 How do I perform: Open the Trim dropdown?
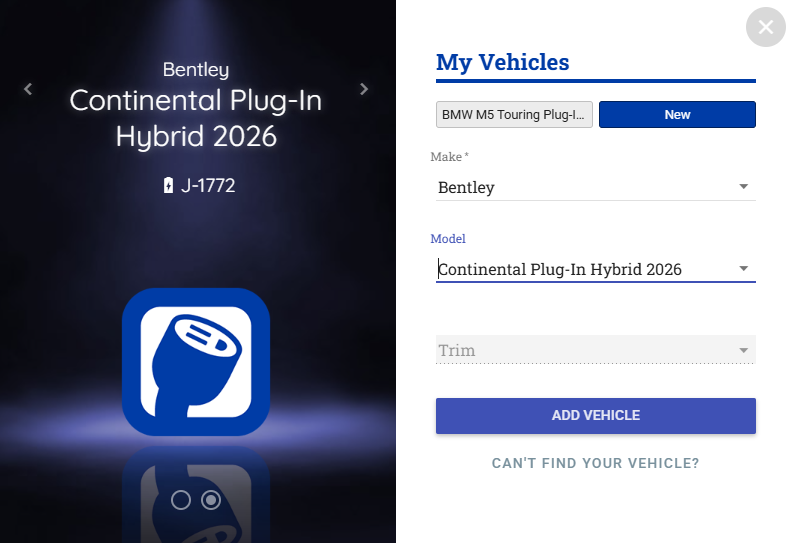595,351
